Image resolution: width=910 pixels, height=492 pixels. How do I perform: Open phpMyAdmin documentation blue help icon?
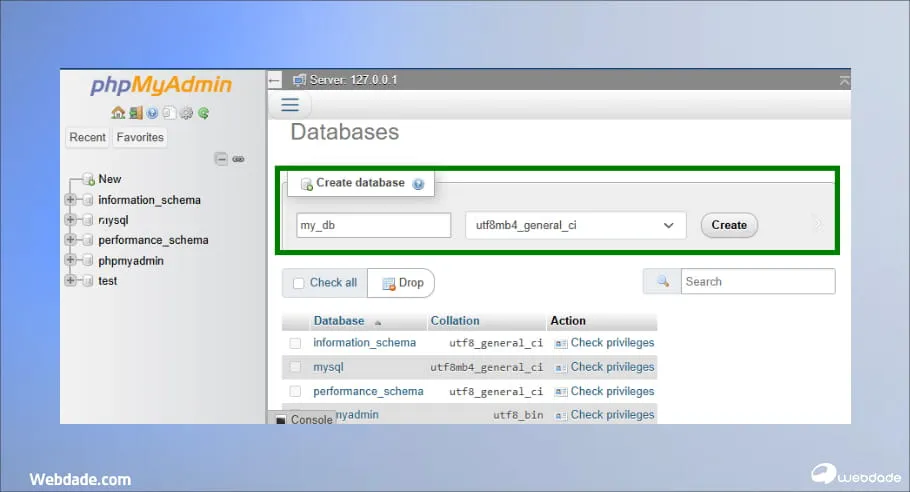(x=153, y=113)
